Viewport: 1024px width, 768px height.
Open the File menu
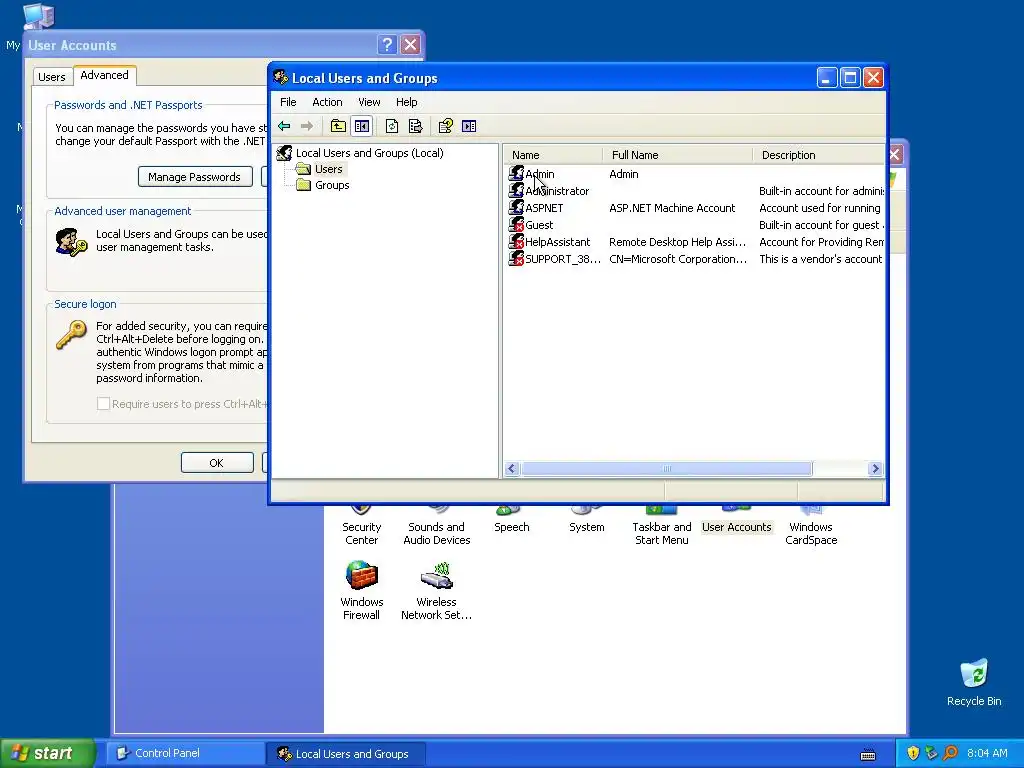click(288, 103)
